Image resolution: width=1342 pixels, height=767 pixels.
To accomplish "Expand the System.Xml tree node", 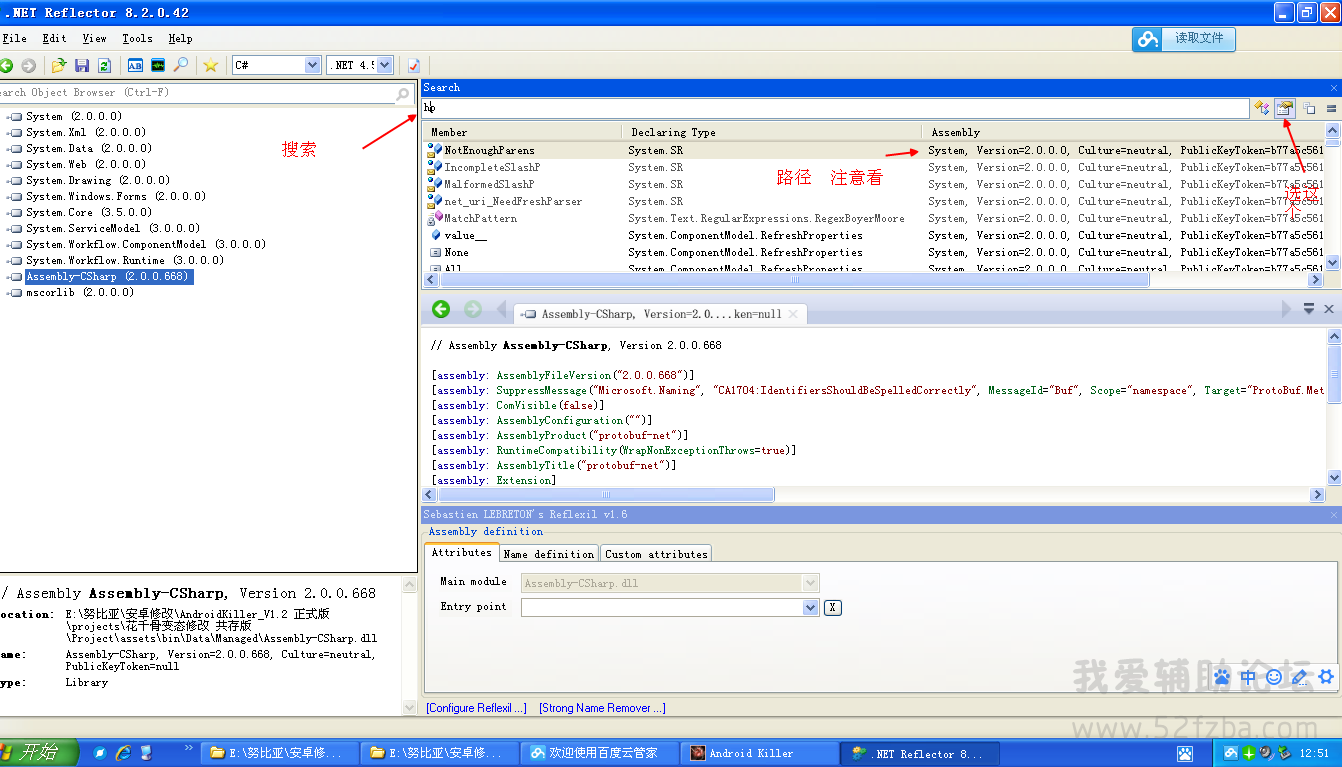I will pos(7,133).
